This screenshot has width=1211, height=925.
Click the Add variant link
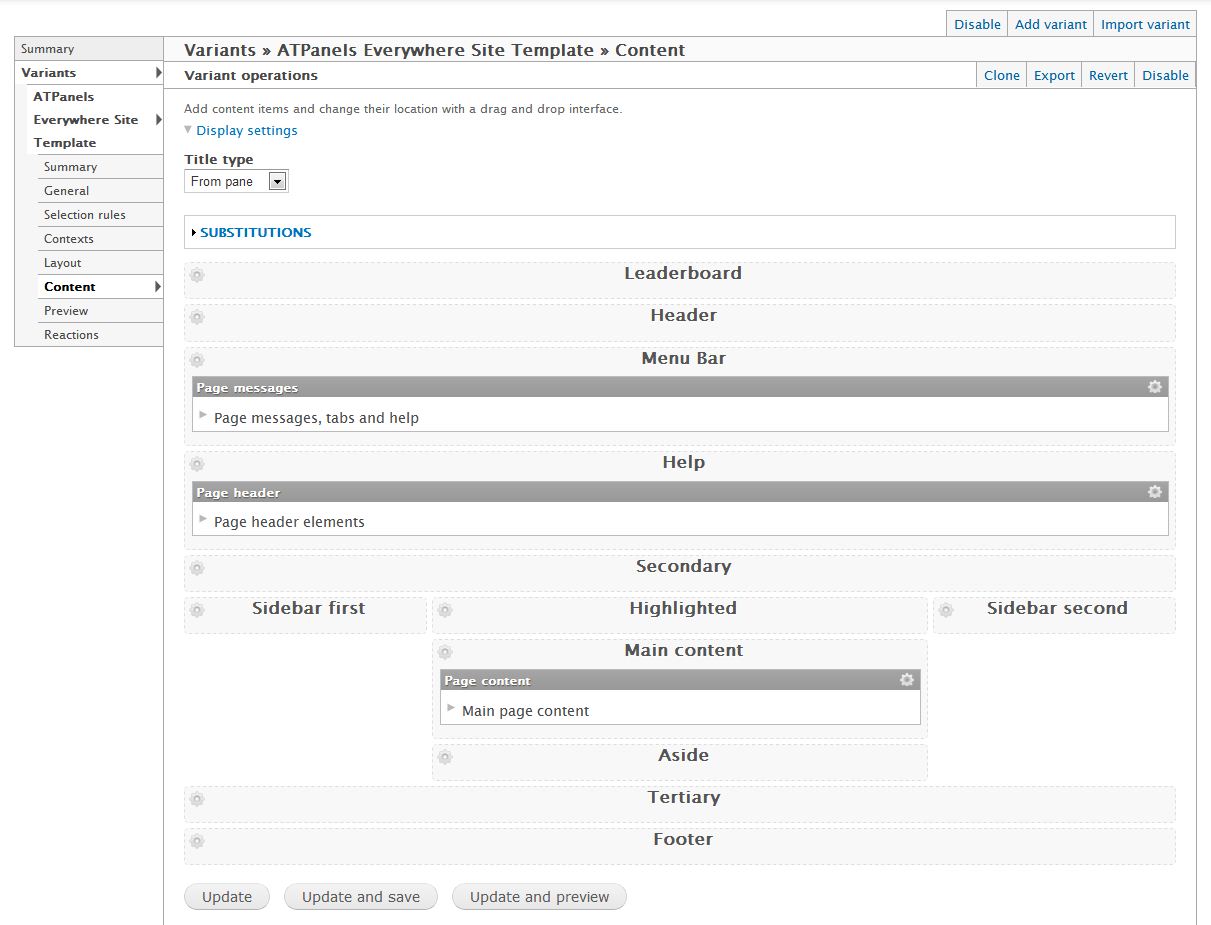[x=1051, y=24]
